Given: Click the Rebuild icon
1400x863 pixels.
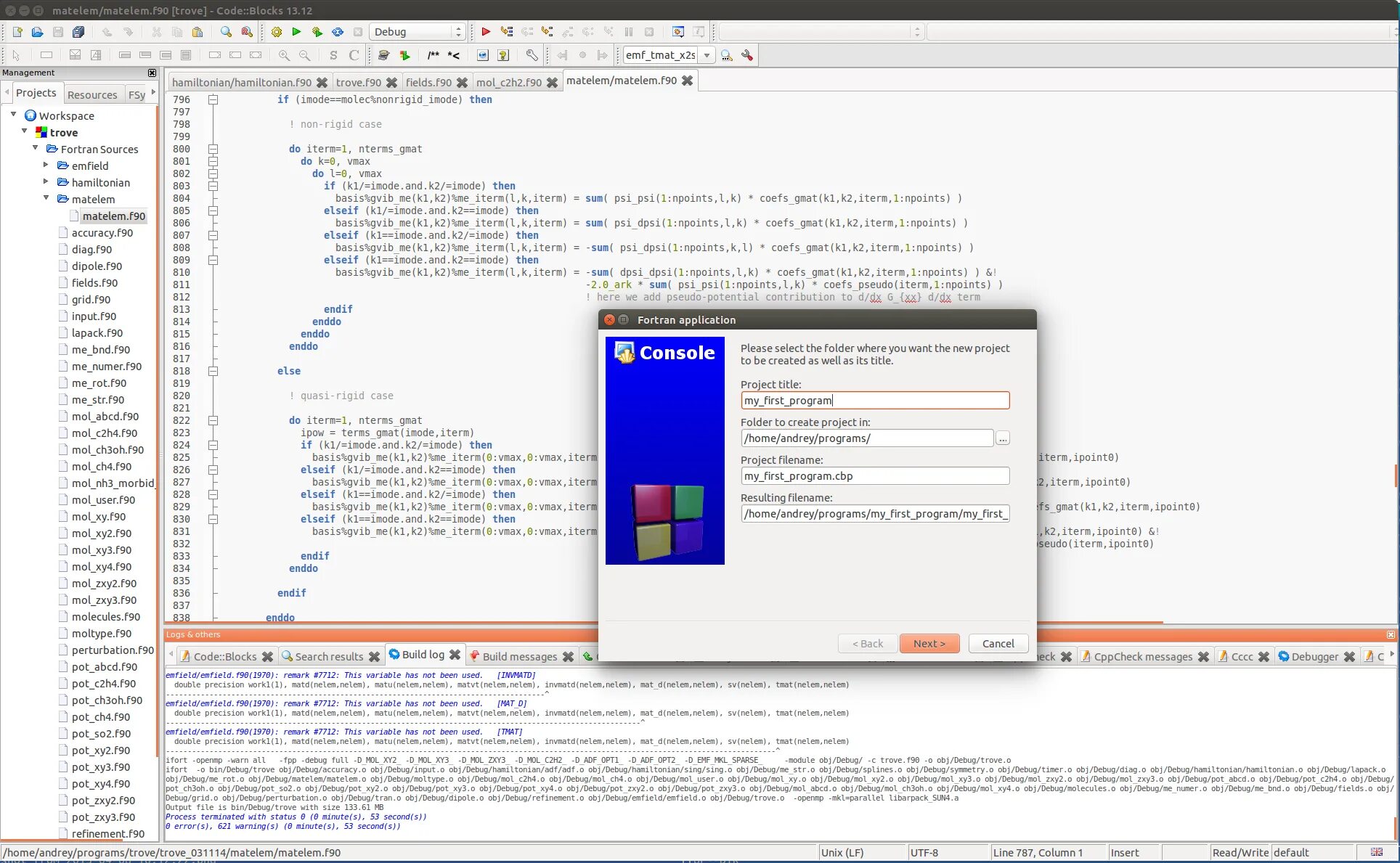Looking at the screenshot, I should coord(338,32).
